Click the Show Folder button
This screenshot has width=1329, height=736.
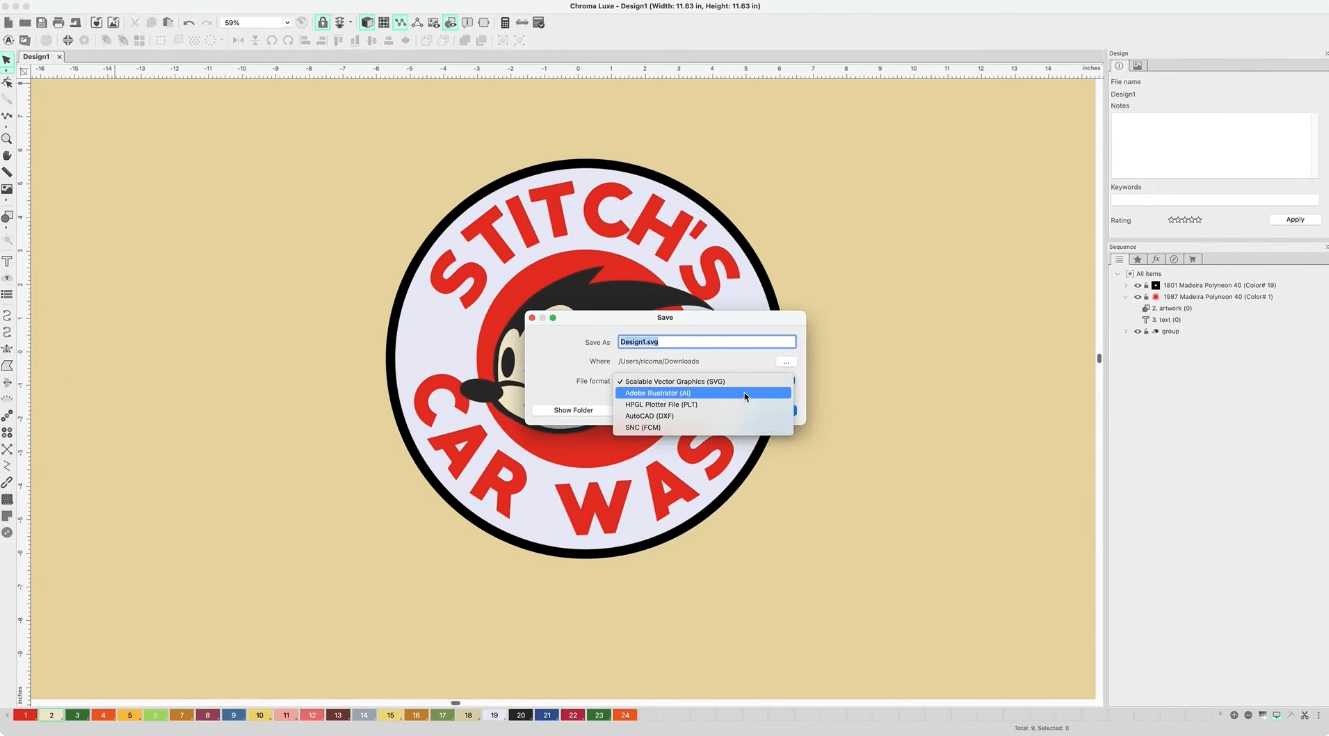(x=573, y=410)
